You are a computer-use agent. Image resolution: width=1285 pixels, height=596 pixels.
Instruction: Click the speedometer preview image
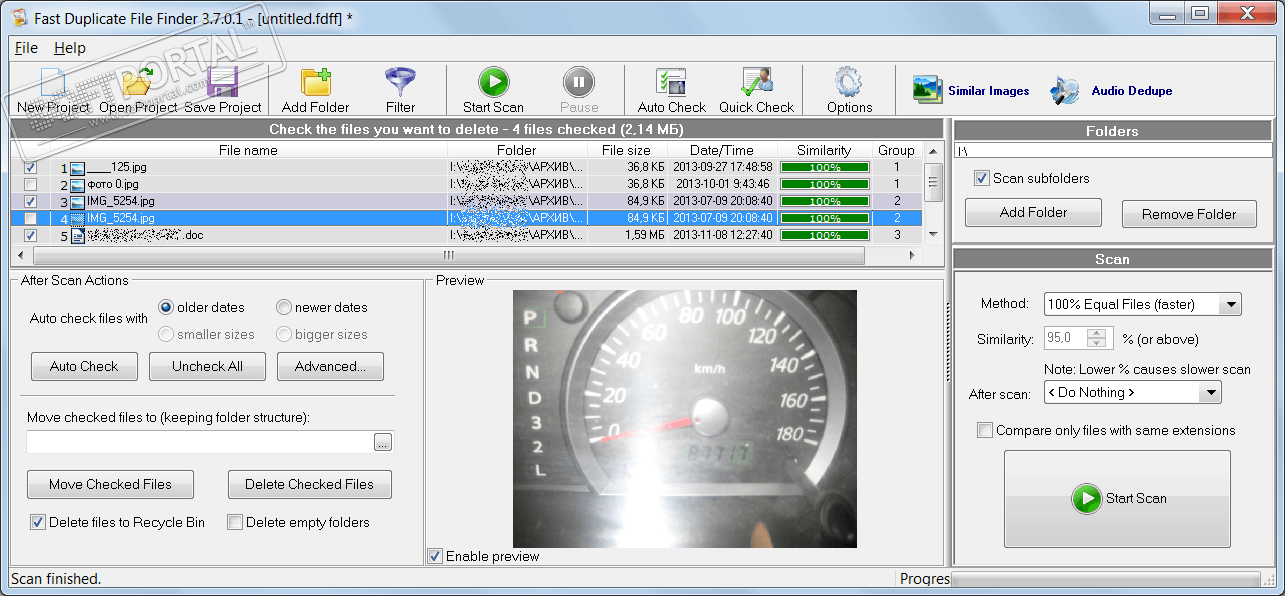685,418
